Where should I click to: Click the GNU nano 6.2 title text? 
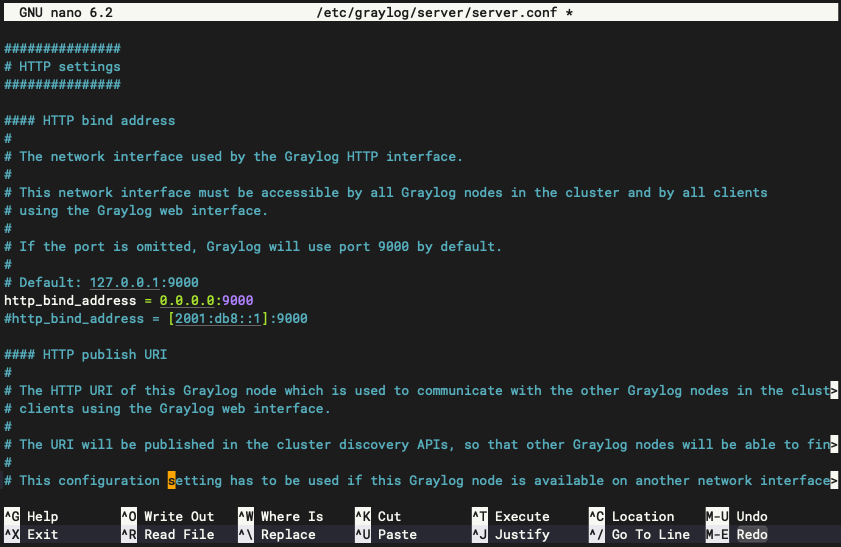(x=66, y=12)
